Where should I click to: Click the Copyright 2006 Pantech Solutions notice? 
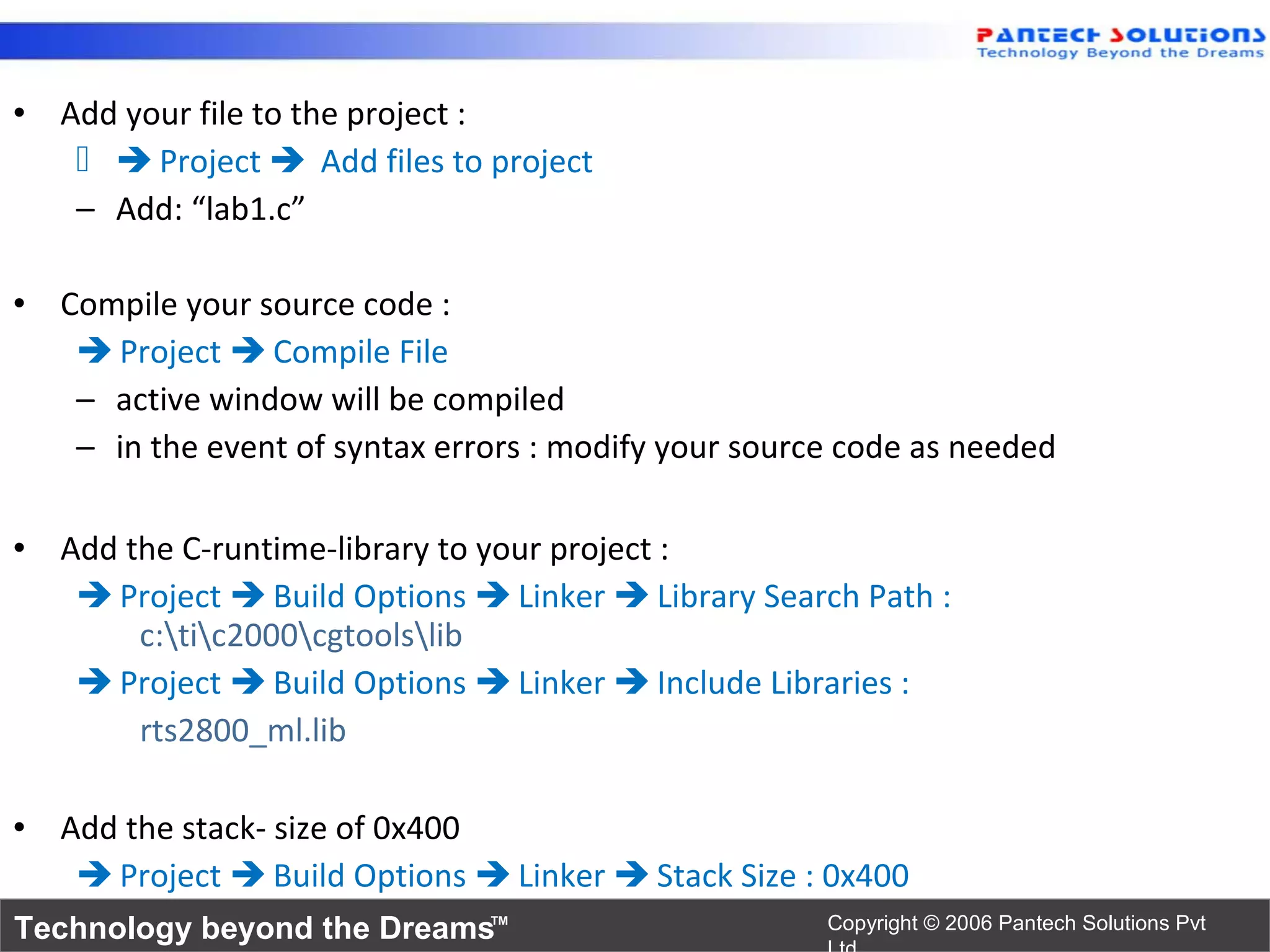pos(1016,932)
